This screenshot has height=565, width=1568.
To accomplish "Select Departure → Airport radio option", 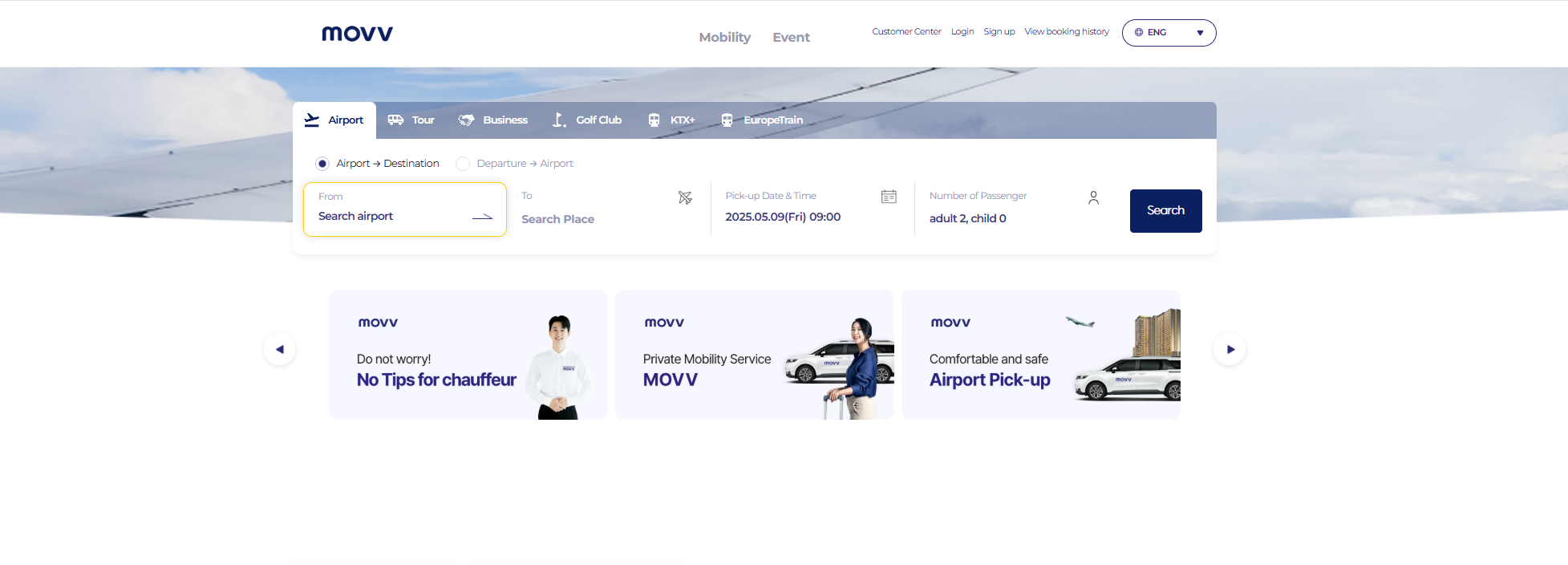I will click(463, 163).
